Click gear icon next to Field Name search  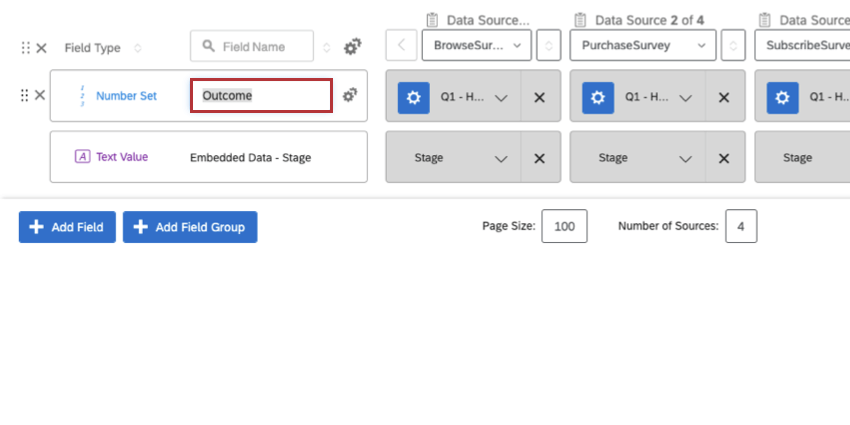[352, 47]
